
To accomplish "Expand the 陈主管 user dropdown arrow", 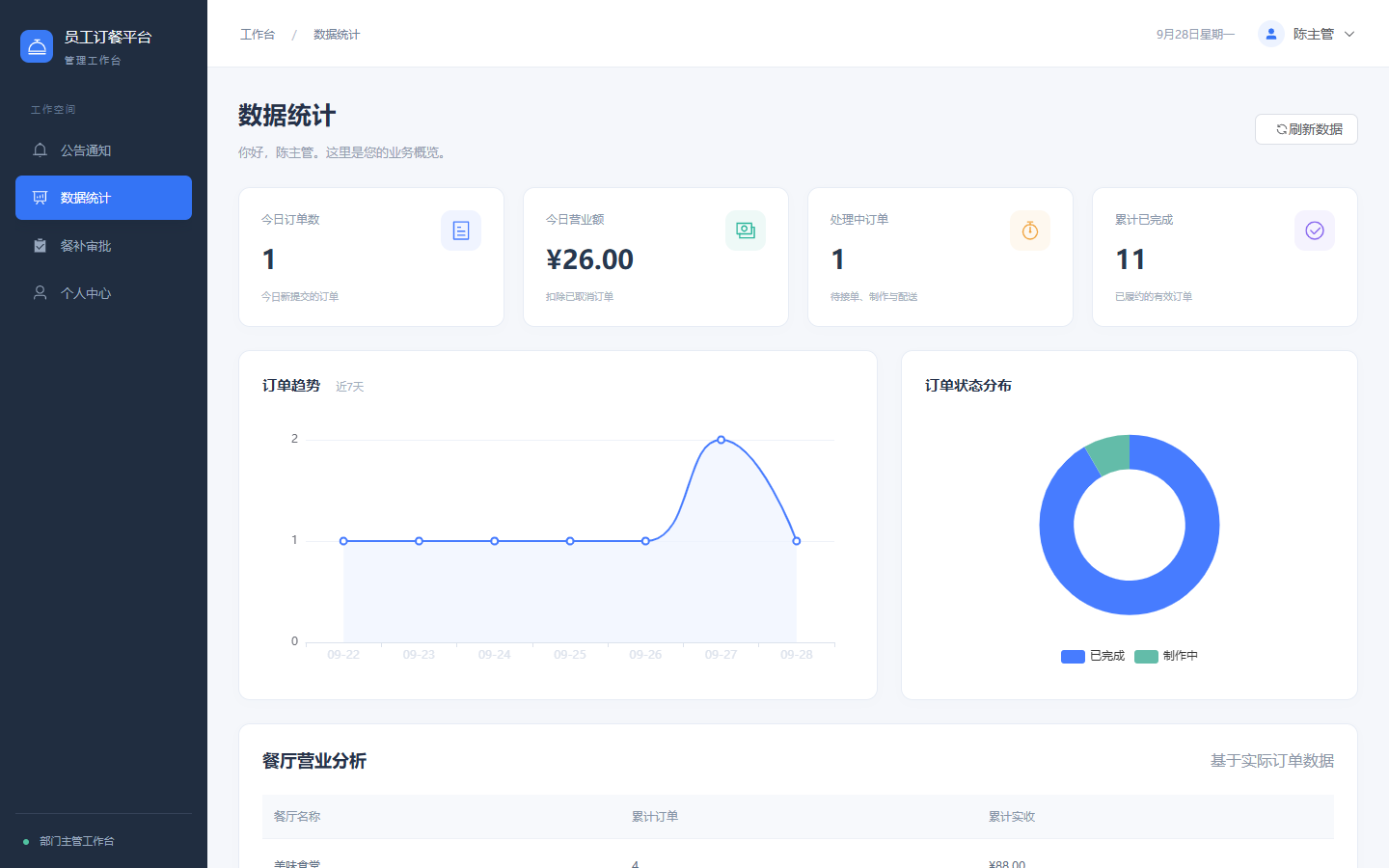I will pos(1349,34).
